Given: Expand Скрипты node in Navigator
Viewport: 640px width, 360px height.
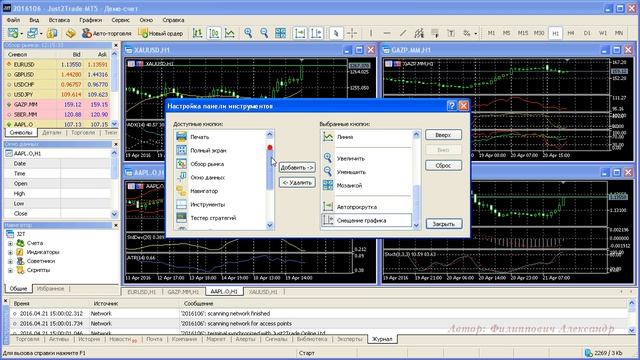Looking at the screenshot, I should pos(10,270).
